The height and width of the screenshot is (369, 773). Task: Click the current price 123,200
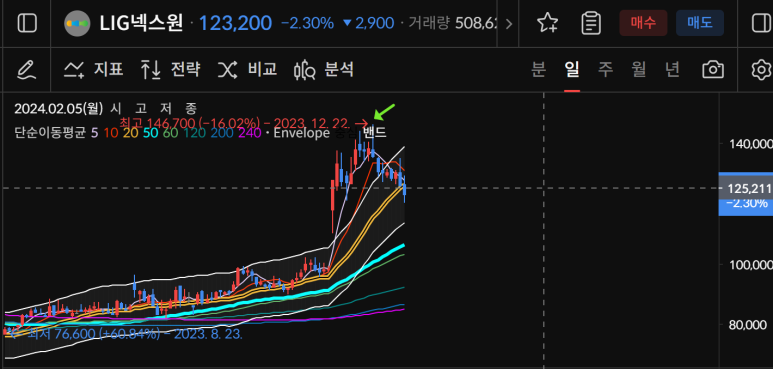pyautogui.click(x=235, y=23)
